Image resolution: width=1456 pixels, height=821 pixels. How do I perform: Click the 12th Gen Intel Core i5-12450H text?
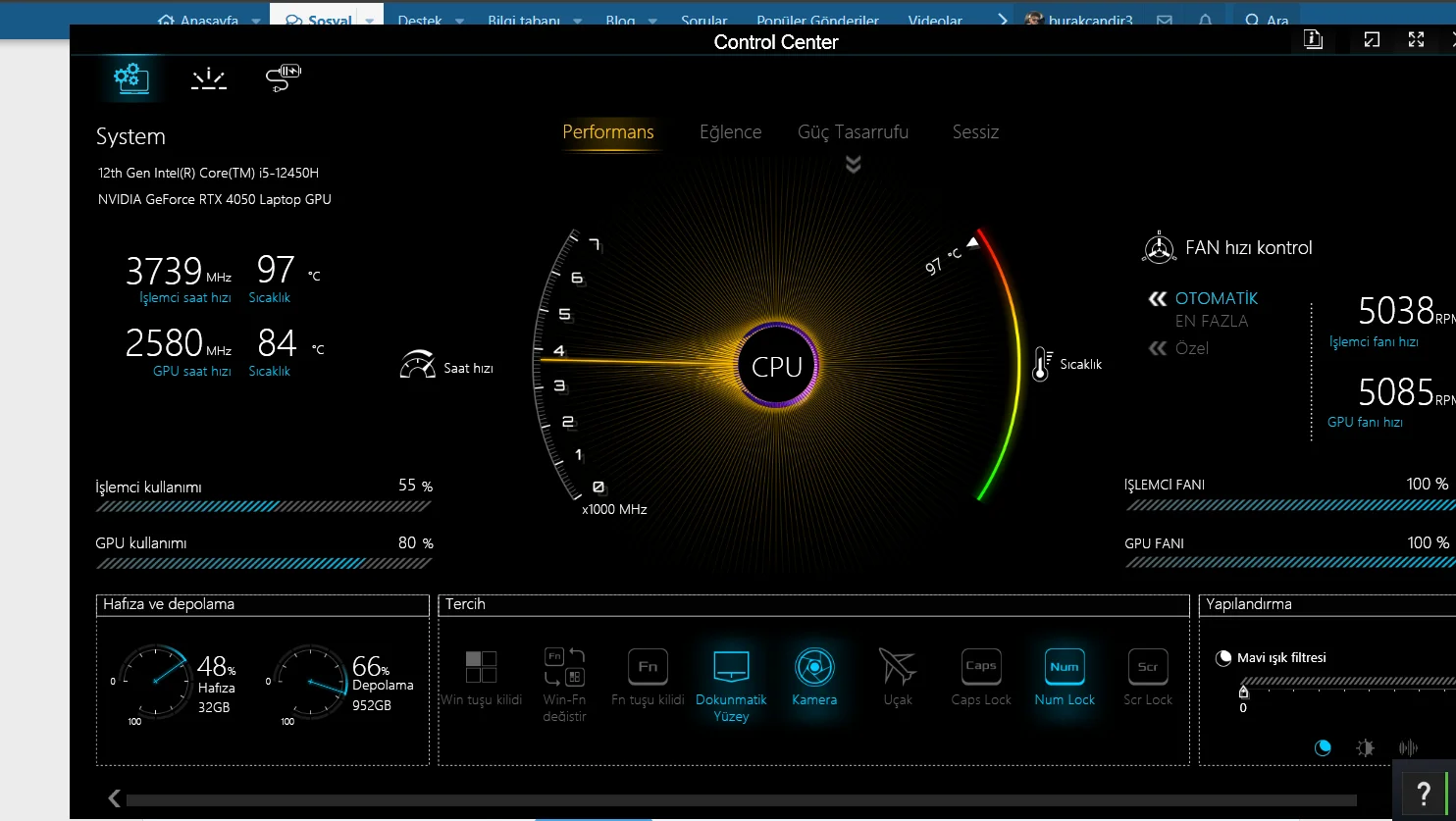point(208,173)
